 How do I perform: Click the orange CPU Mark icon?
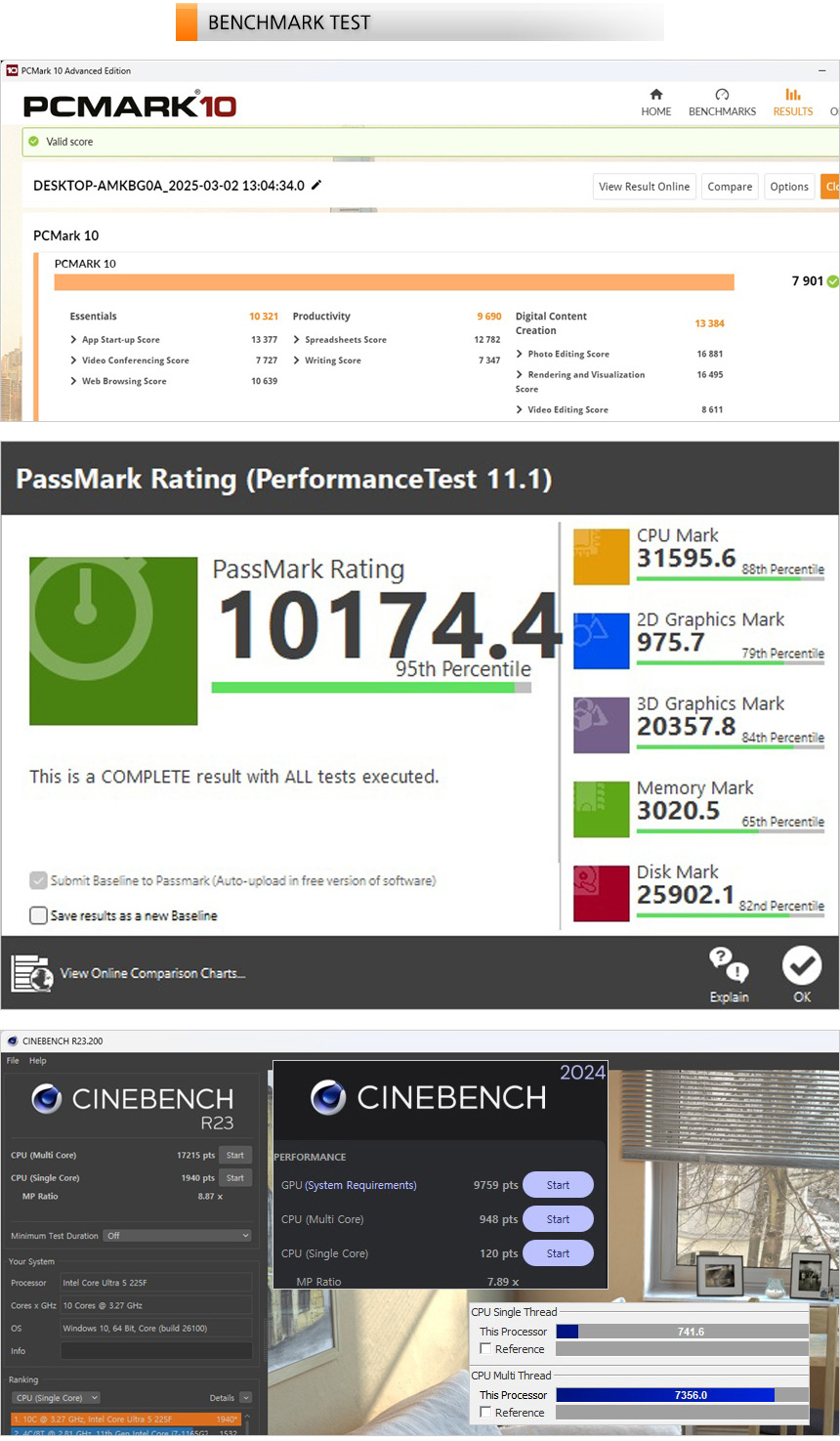coord(601,557)
